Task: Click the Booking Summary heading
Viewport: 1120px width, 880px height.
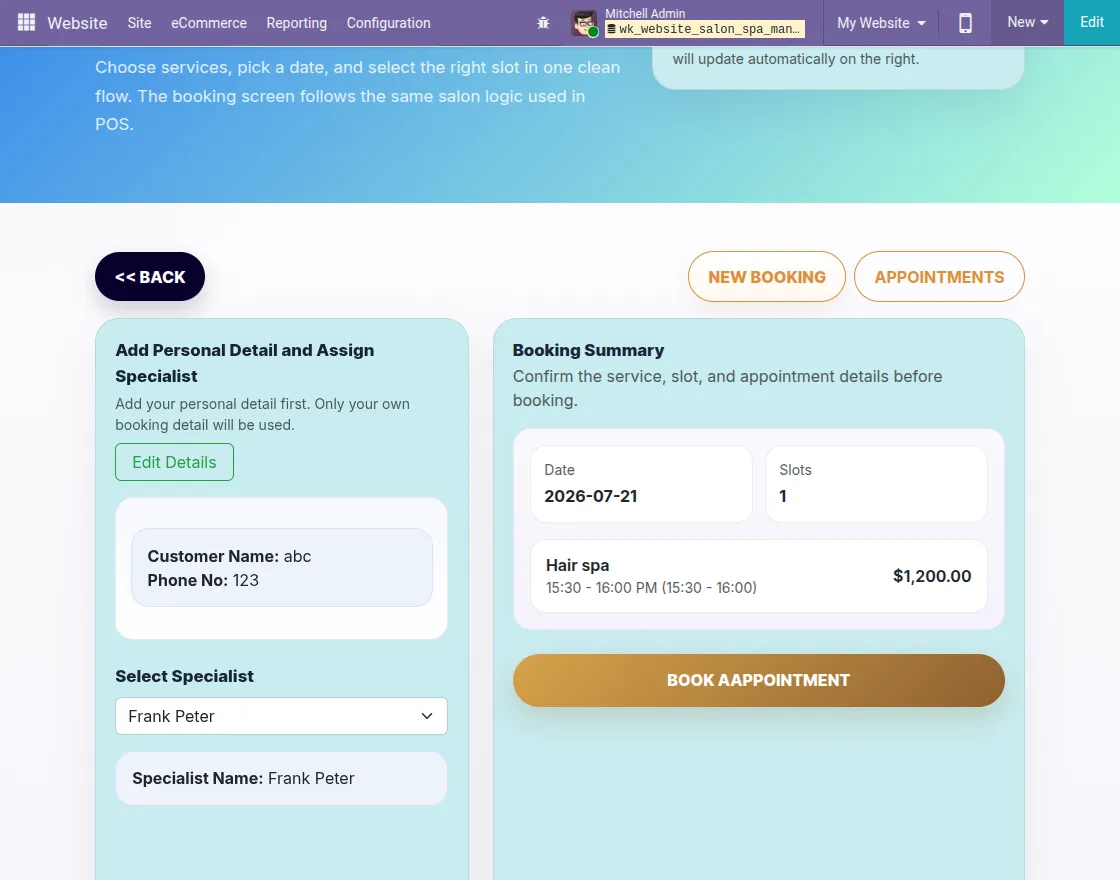Action: point(589,350)
